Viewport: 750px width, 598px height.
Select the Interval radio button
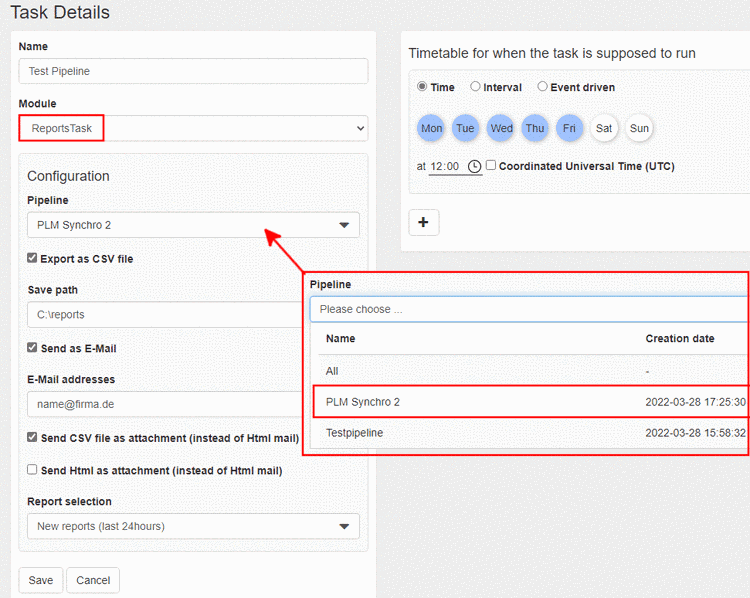point(476,87)
